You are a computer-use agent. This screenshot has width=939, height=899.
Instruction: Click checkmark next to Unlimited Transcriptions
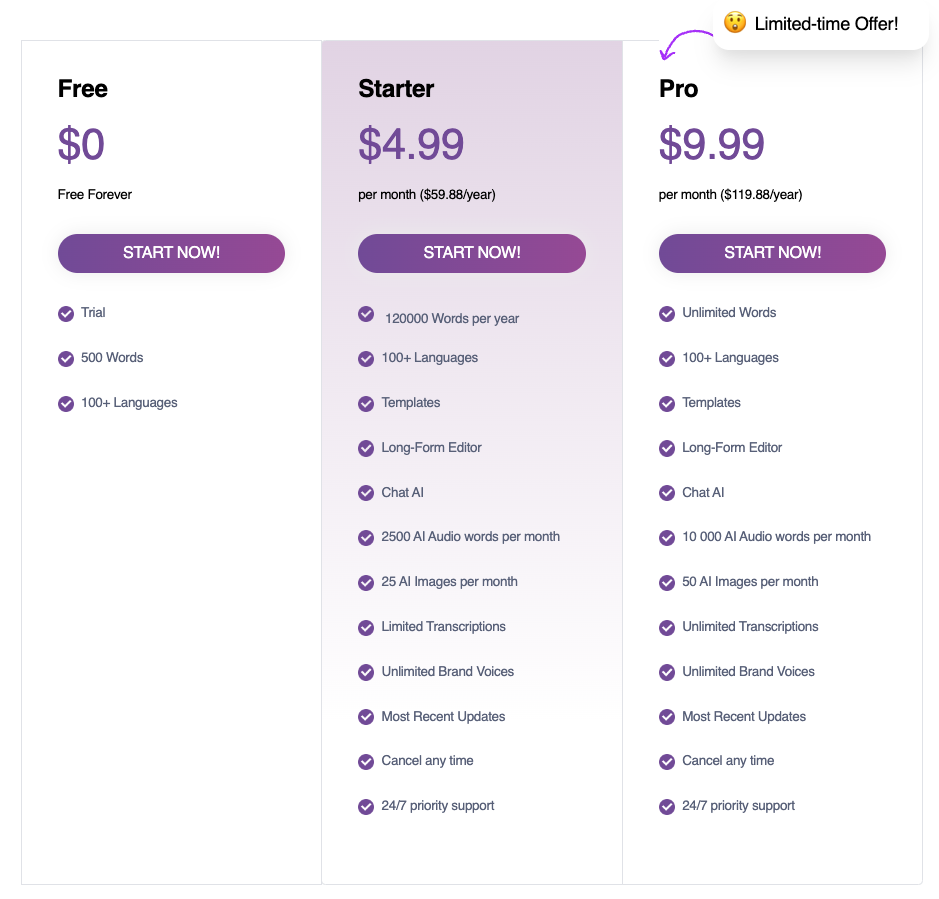click(667, 628)
